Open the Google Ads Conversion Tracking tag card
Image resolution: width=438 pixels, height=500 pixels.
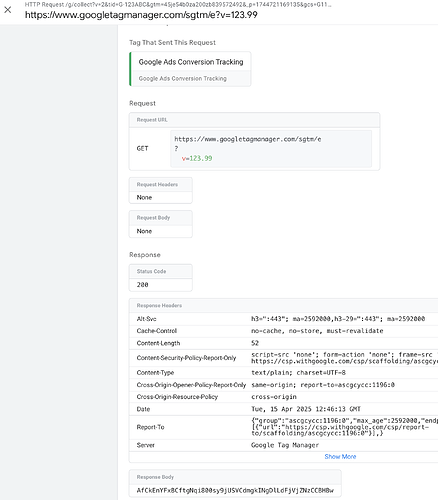point(190,69)
